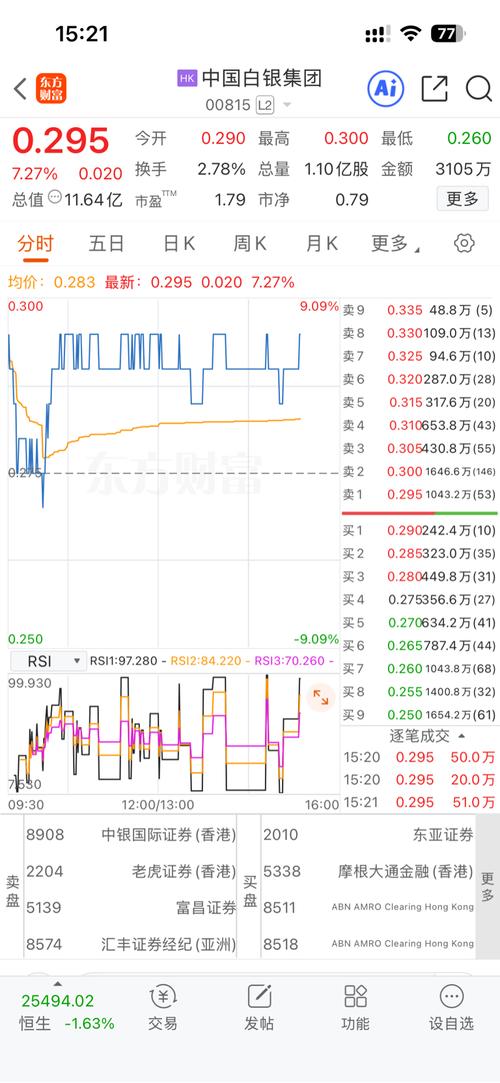Tap broker 5139 富昌证券
500x1083 pixels.
point(131,907)
